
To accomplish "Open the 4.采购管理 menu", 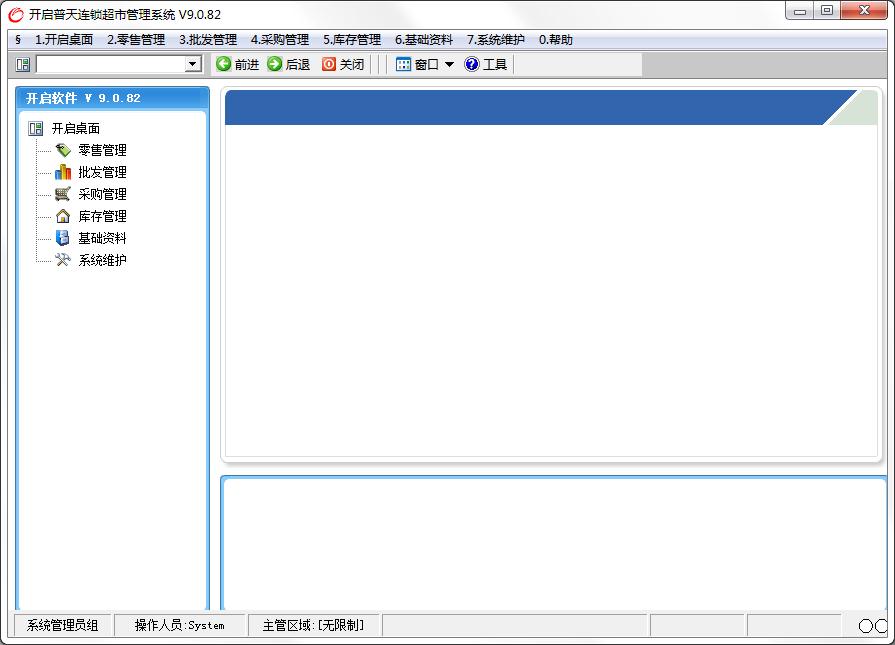I will point(280,39).
